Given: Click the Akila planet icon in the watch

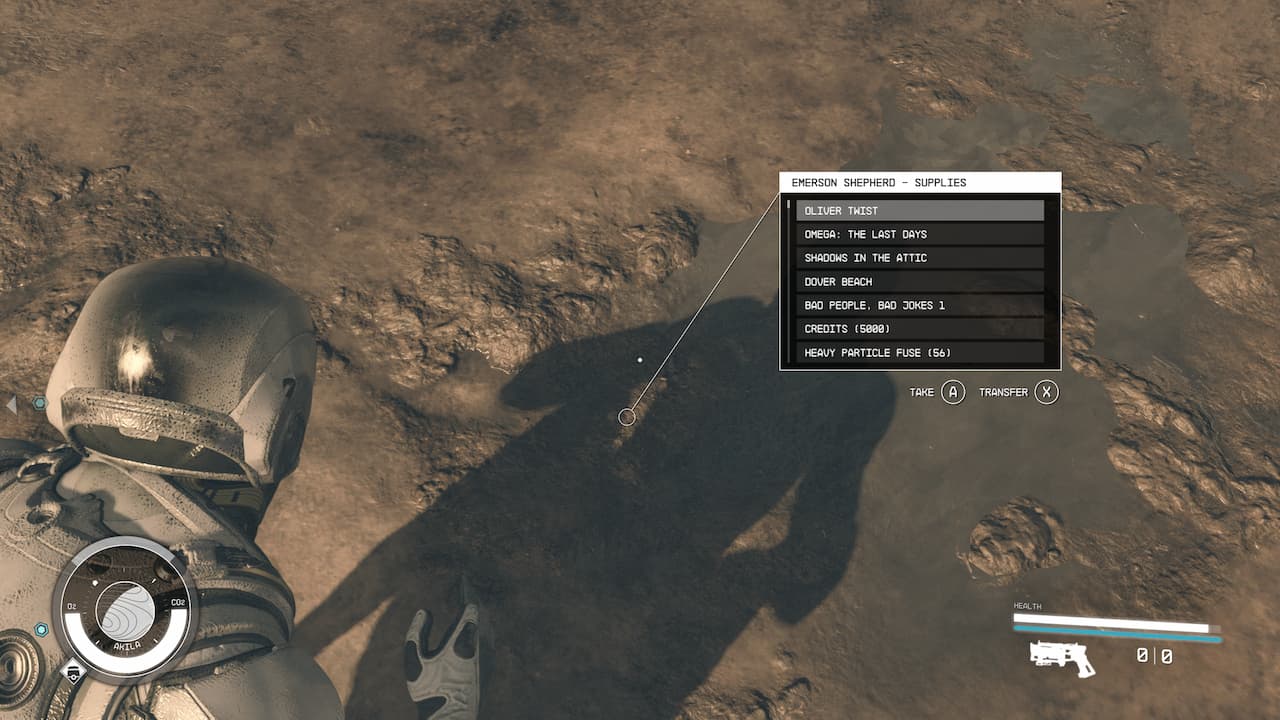Looking at the screenshot, I should (x=125, y=610).
